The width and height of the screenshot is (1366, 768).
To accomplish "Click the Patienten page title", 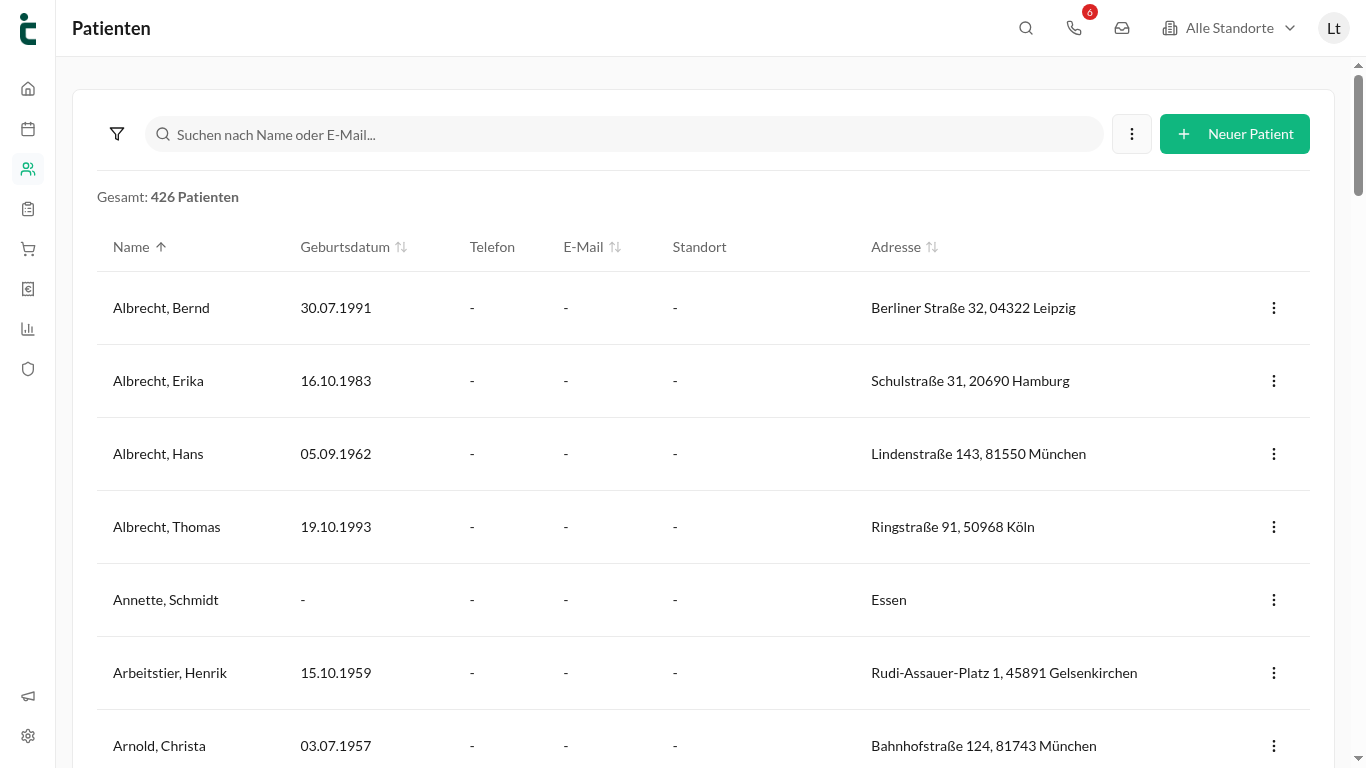I will [111, 28].
